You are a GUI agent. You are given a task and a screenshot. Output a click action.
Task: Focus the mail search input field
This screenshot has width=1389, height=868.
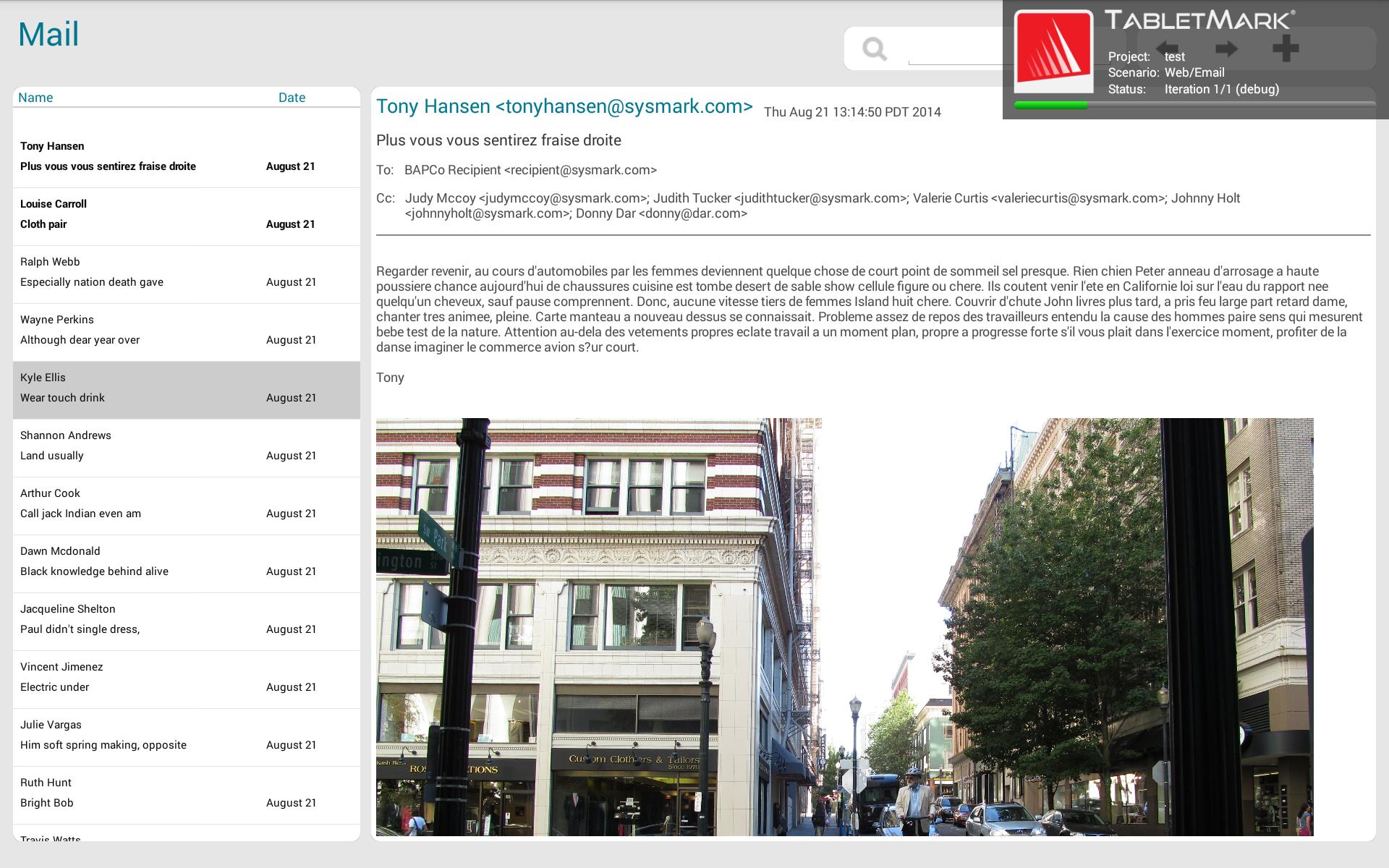955,49
